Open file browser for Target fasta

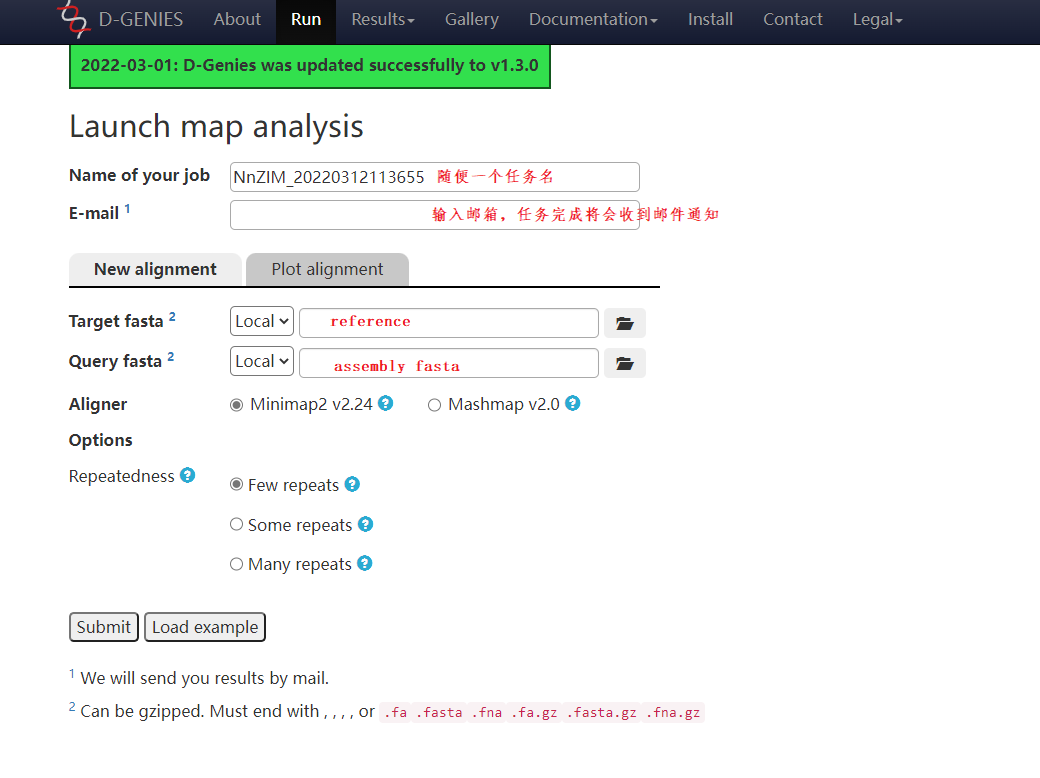(x=625, y=323)
